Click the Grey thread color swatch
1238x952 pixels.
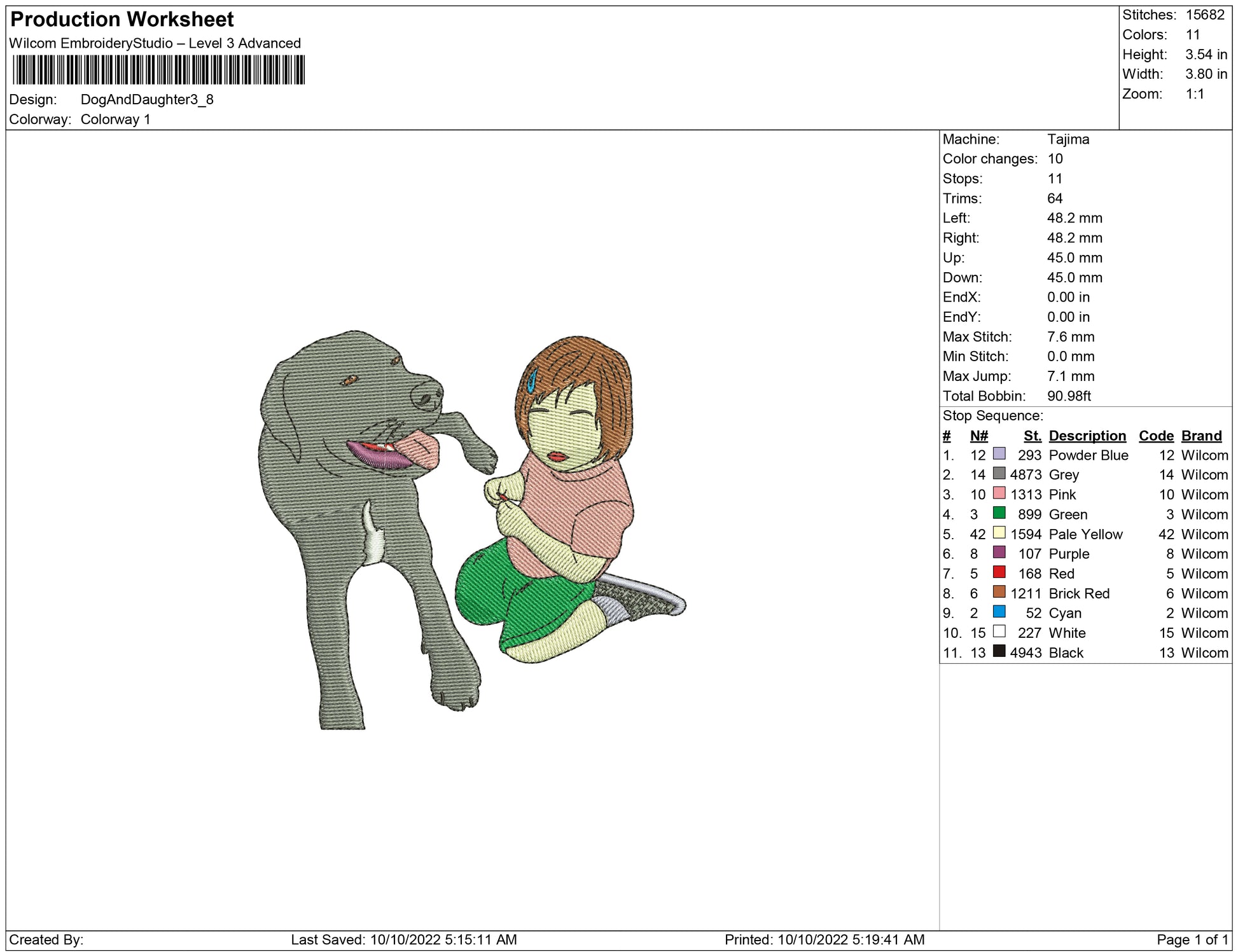tap(999, 474)
